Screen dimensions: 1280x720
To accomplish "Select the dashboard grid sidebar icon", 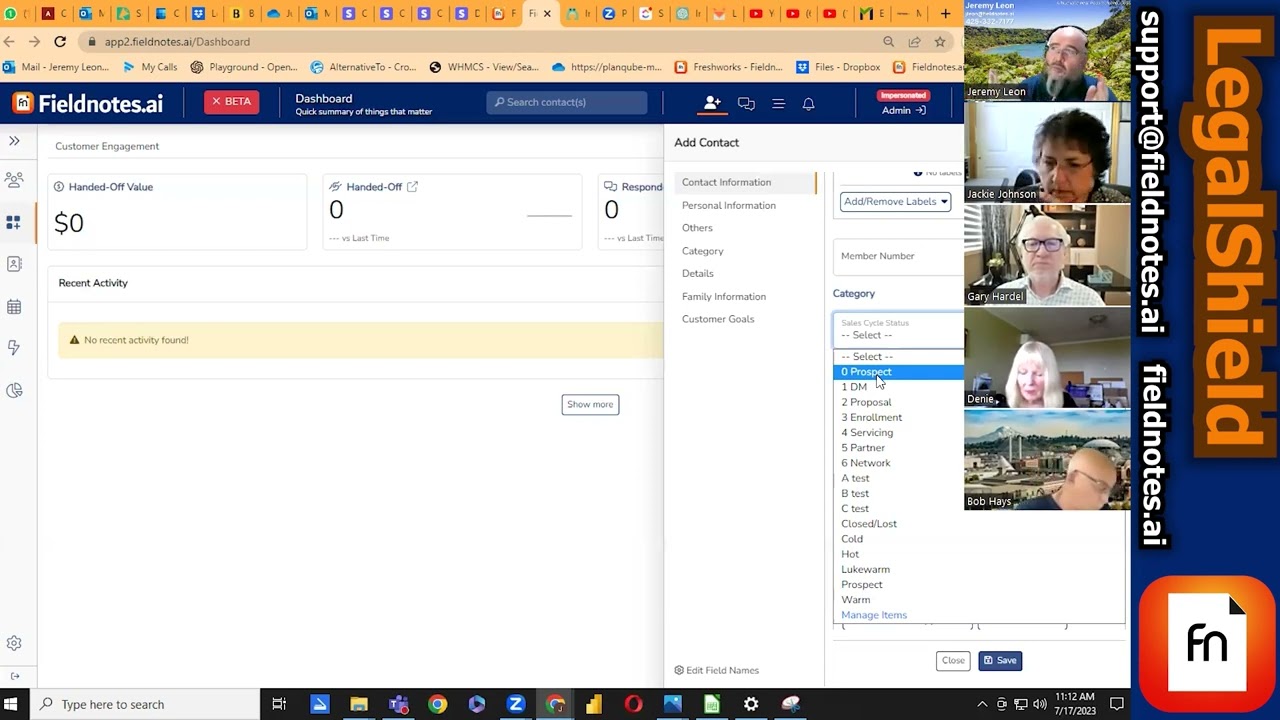I will (x=14, y=222).
